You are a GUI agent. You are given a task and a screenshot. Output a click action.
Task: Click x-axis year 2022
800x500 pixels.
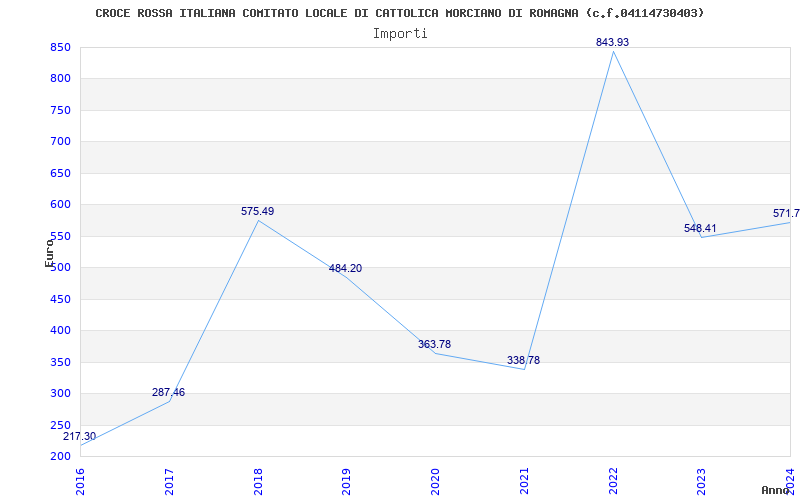click(x=613, y=481)
